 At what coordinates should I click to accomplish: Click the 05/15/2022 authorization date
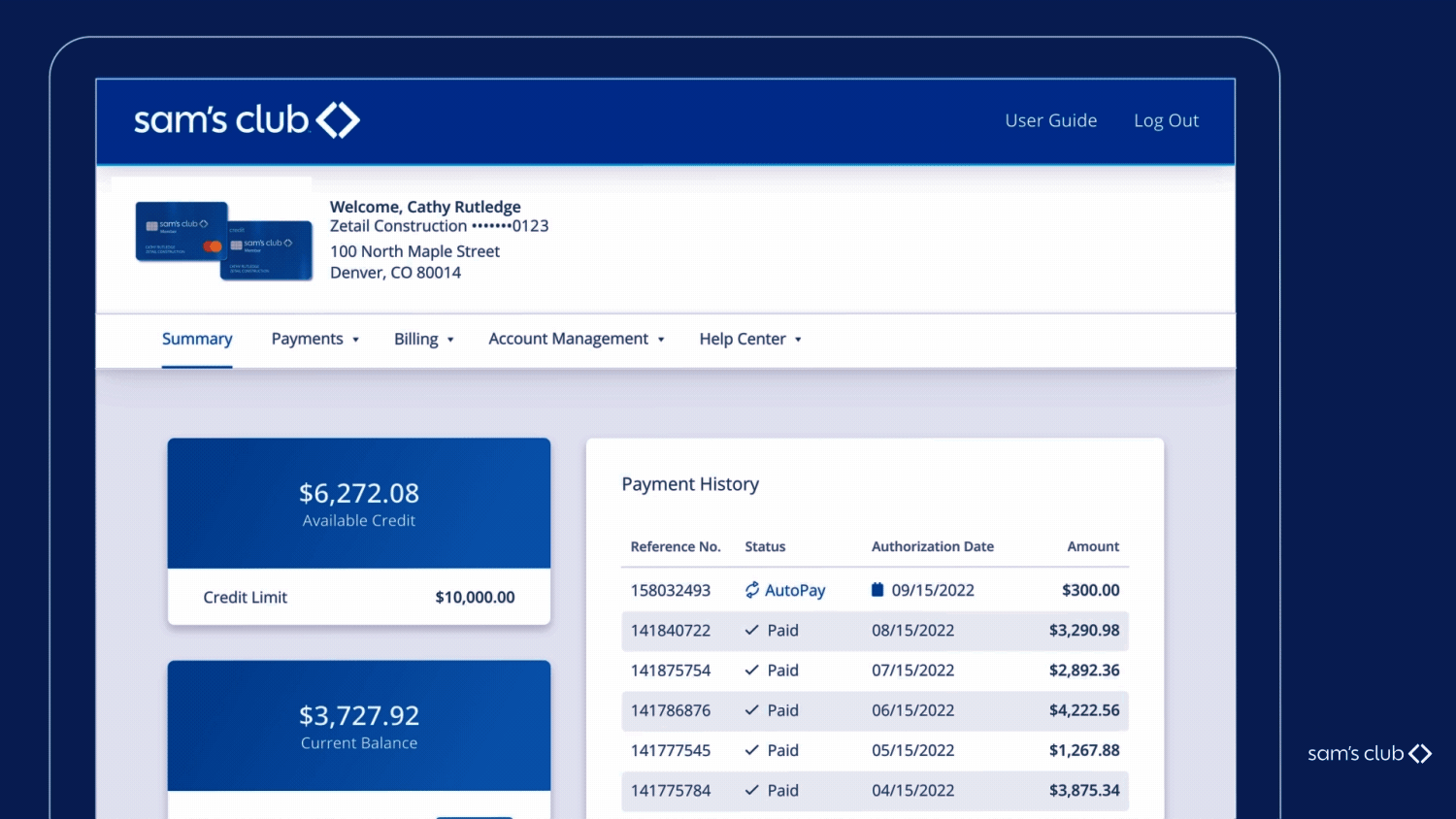tap(912, 750)
